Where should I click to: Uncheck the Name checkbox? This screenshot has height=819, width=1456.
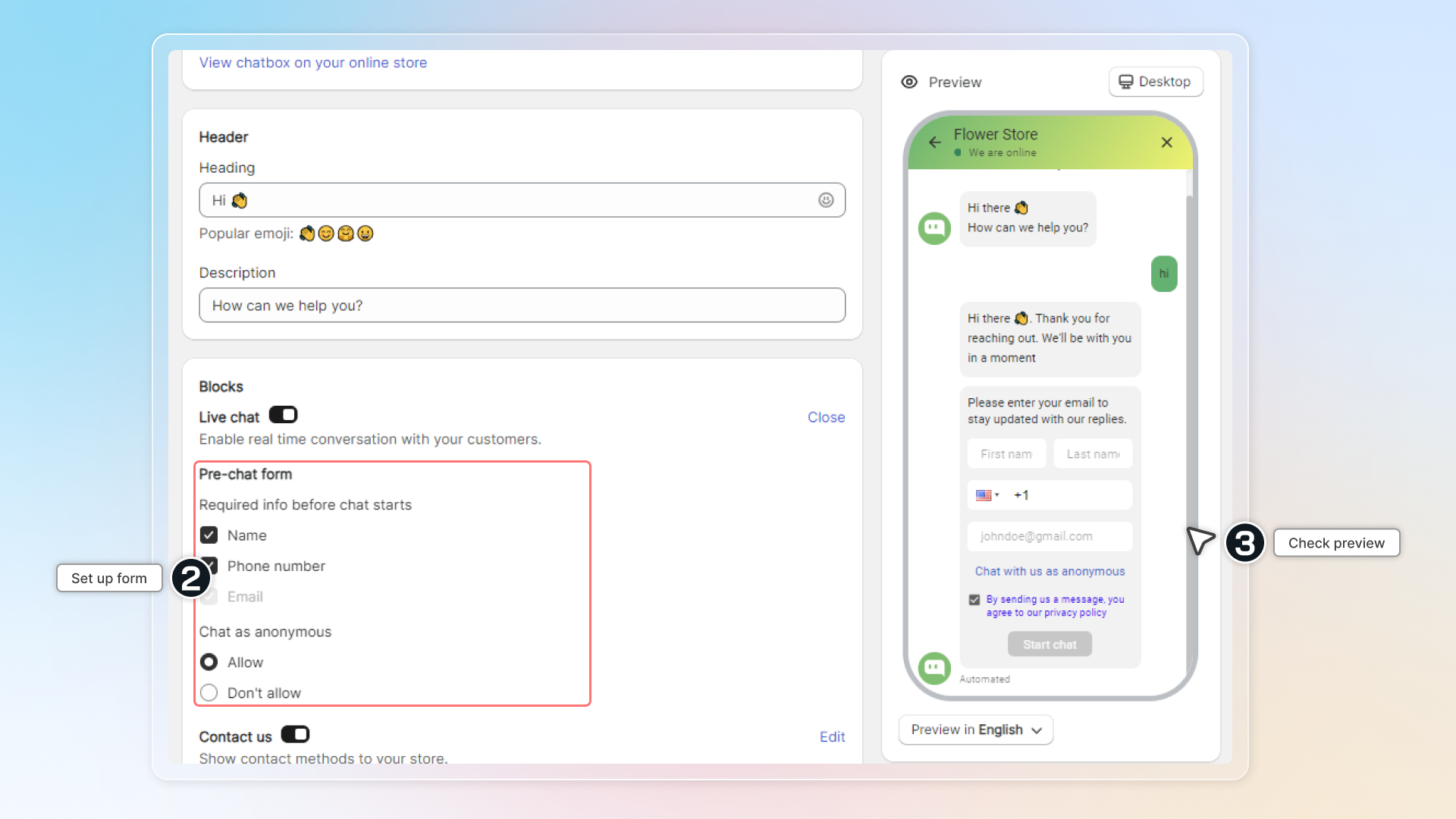point(209,535)
